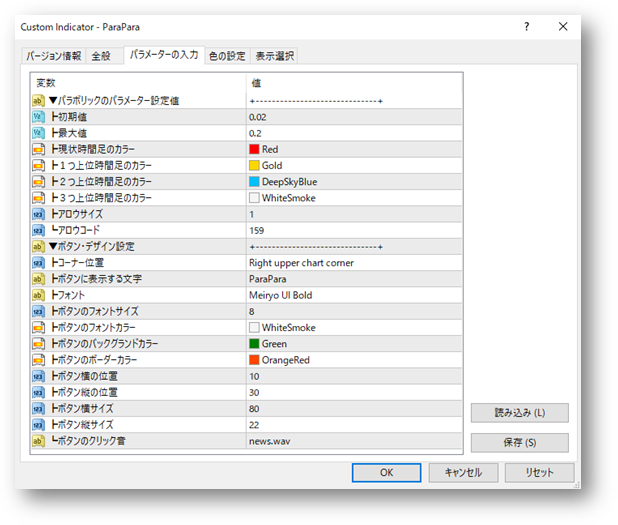Viewport: 618px width, 525px height.
Task: Click the string icon beside ボタンに表示する文字
Action: point(38,279)
